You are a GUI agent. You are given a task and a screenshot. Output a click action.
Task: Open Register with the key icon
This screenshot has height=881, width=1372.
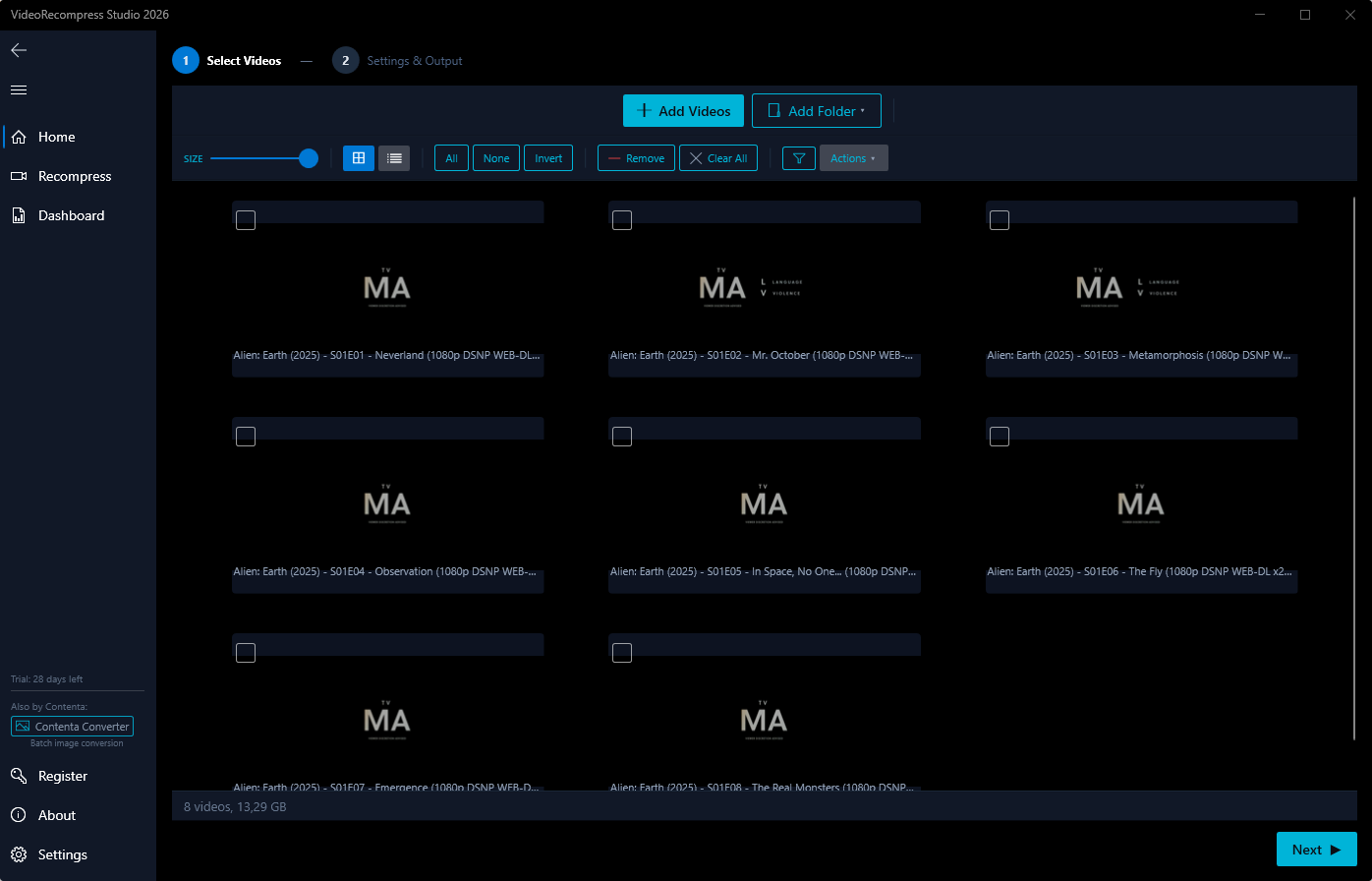[x=62, y=776]
